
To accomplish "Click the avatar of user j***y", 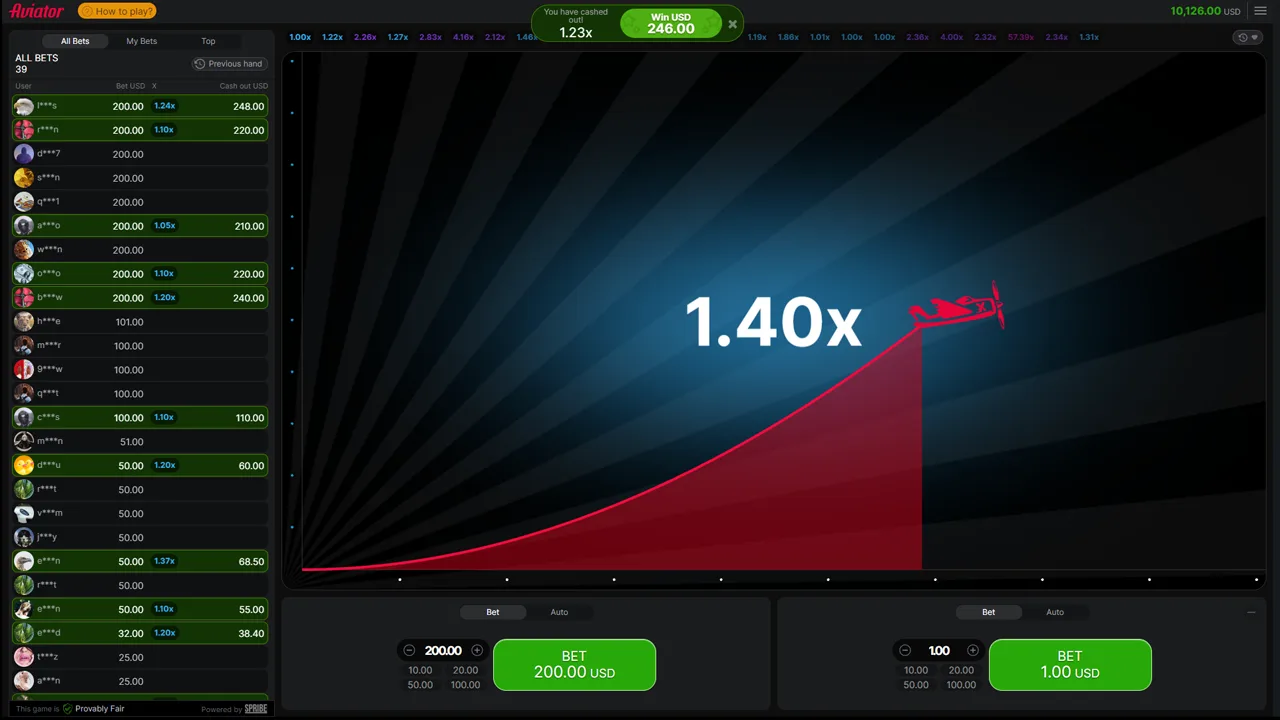I will 24,538.
